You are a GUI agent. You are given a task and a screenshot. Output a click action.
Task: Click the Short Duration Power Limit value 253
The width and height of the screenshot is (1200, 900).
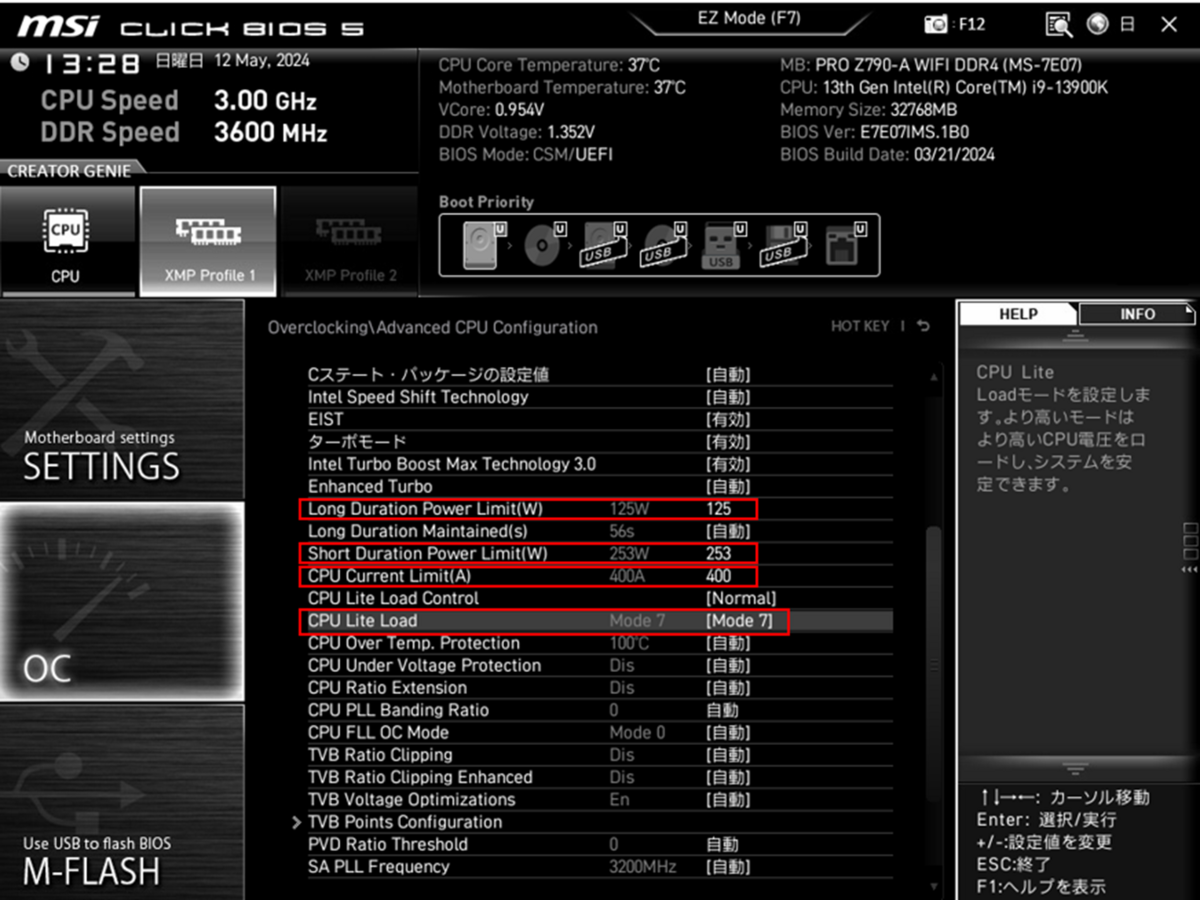tap(718, 553)
